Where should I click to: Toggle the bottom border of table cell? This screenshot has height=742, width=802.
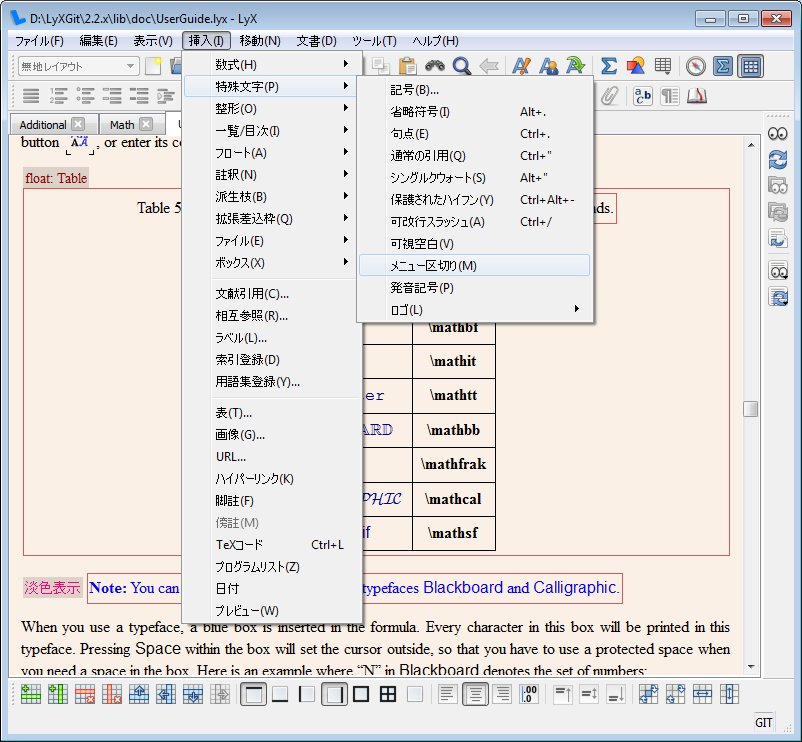[x=280, y=694]
